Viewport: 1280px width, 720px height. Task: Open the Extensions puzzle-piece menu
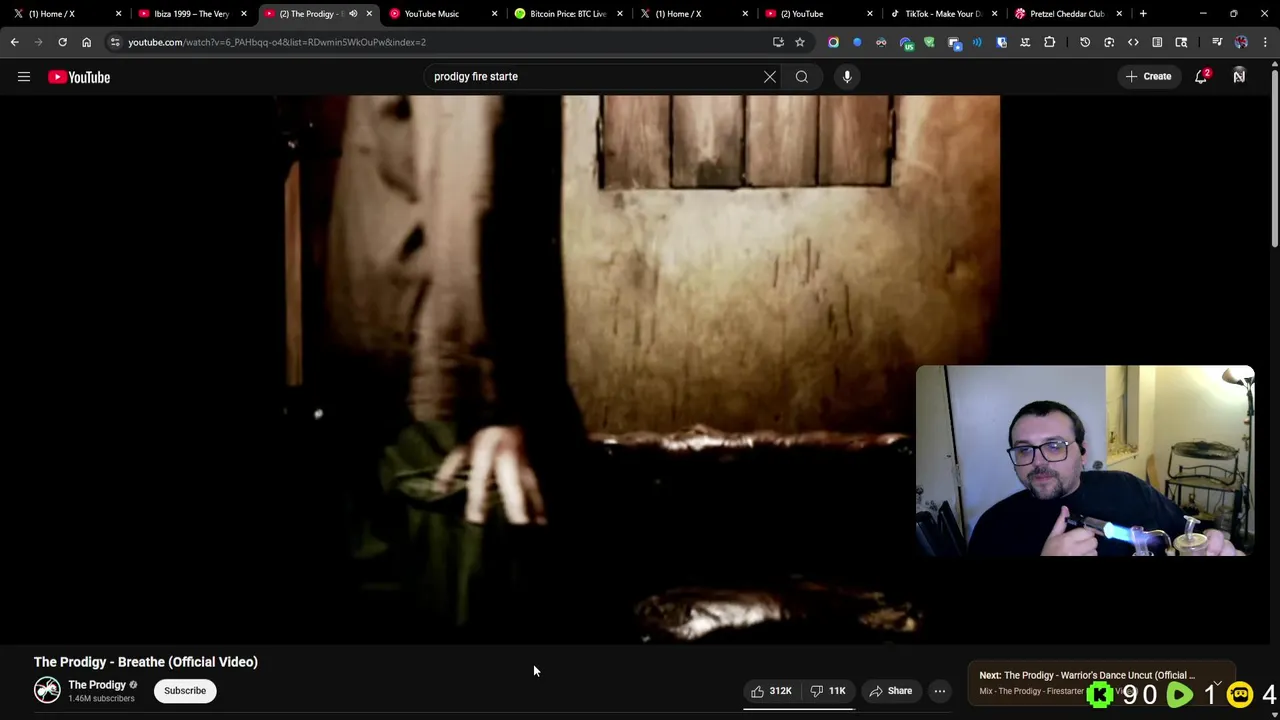[1049, 42]
